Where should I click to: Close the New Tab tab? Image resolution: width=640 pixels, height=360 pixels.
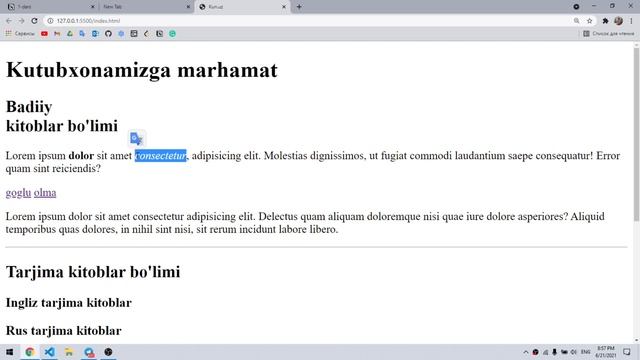pos(188,7)
